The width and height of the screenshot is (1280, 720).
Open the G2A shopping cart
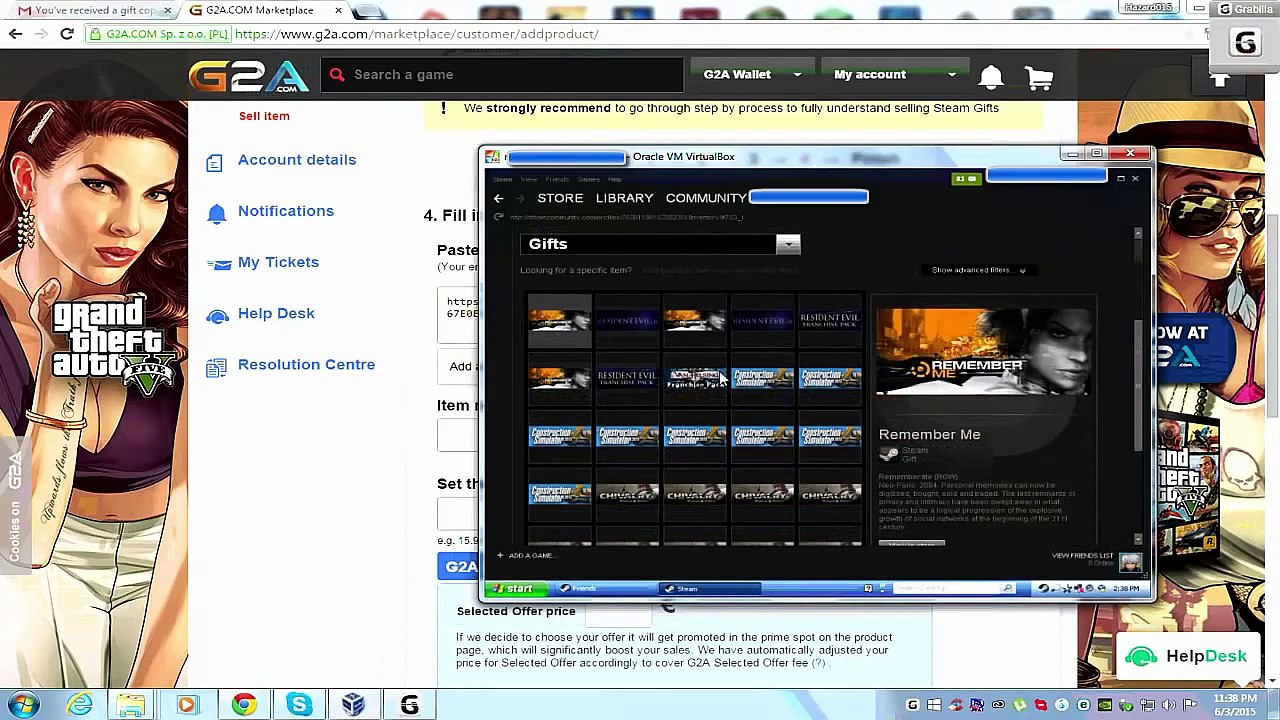pos(1039,76)
